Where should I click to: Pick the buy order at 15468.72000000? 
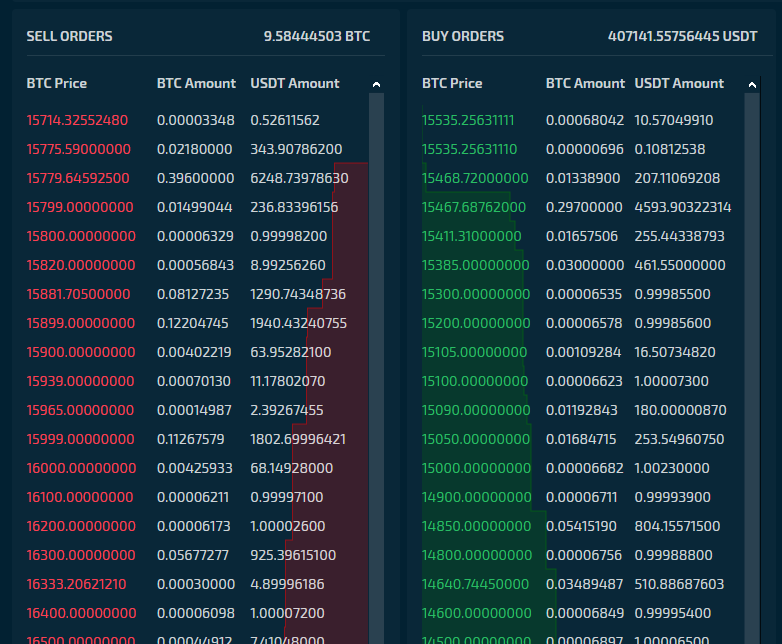583,178
